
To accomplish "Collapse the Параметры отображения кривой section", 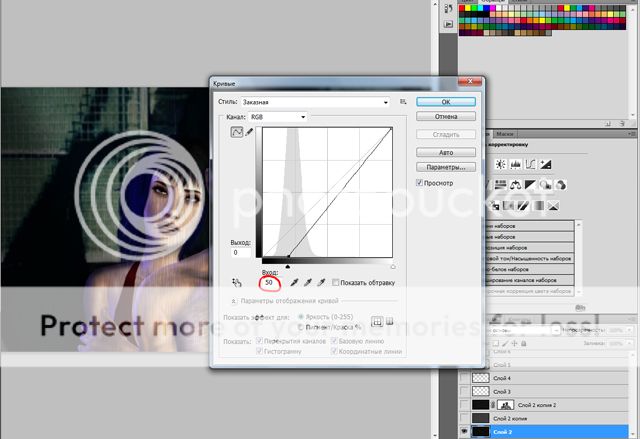I will (234, 300).
